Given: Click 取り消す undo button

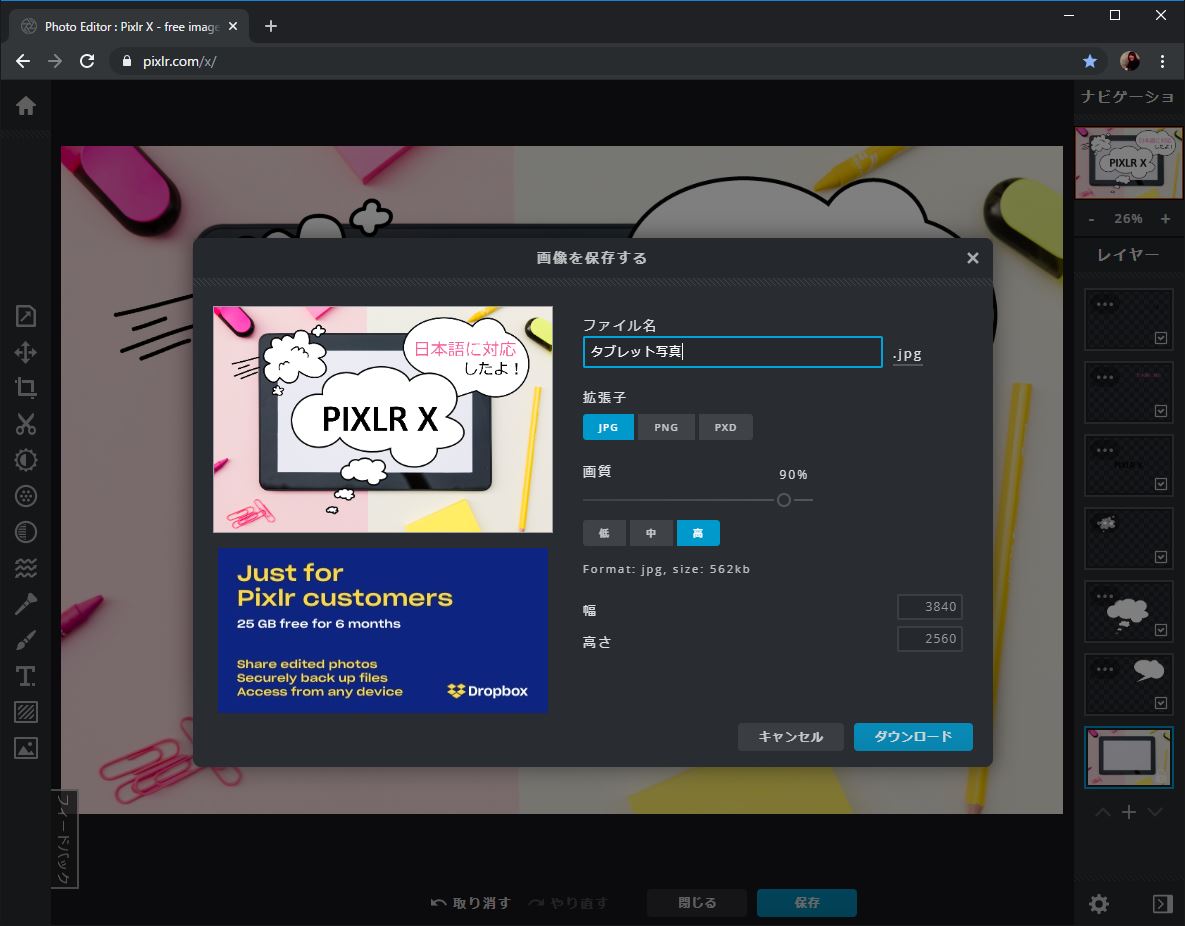Looking at the screenshot, I should pyautogui.click(x=470, y=903).
